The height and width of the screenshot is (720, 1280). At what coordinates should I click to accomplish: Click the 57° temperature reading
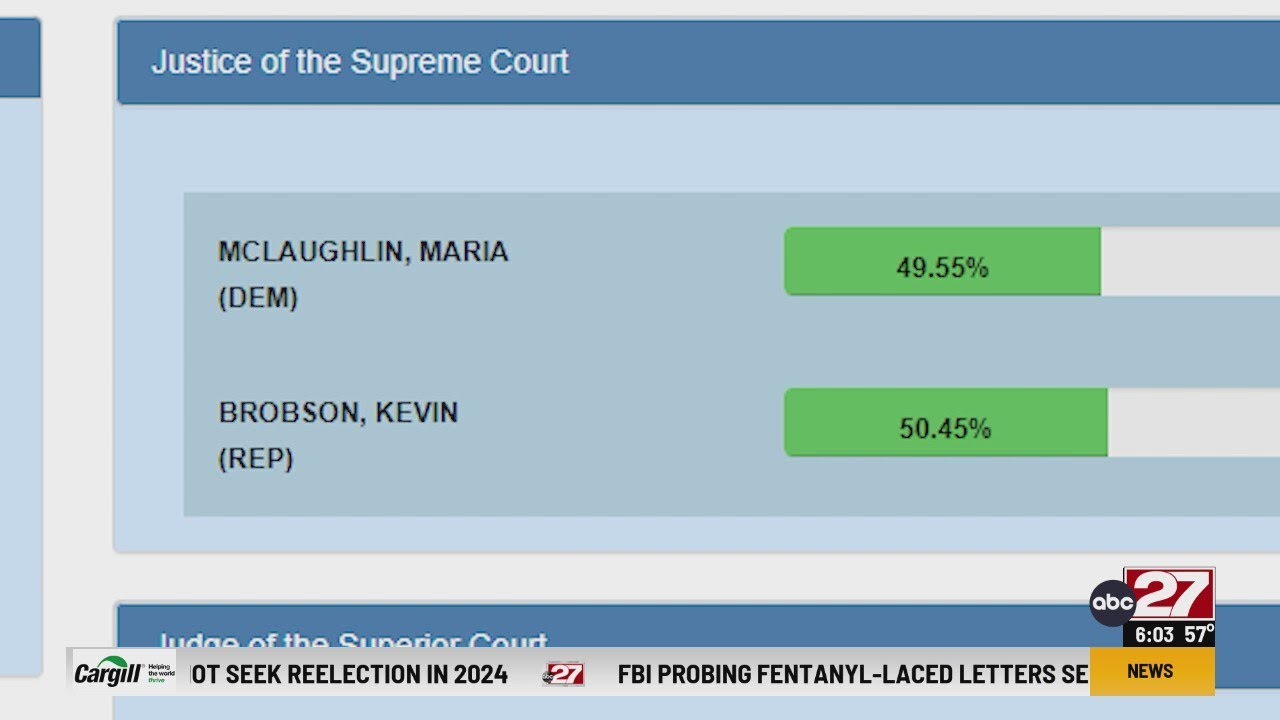point(1198,635)
